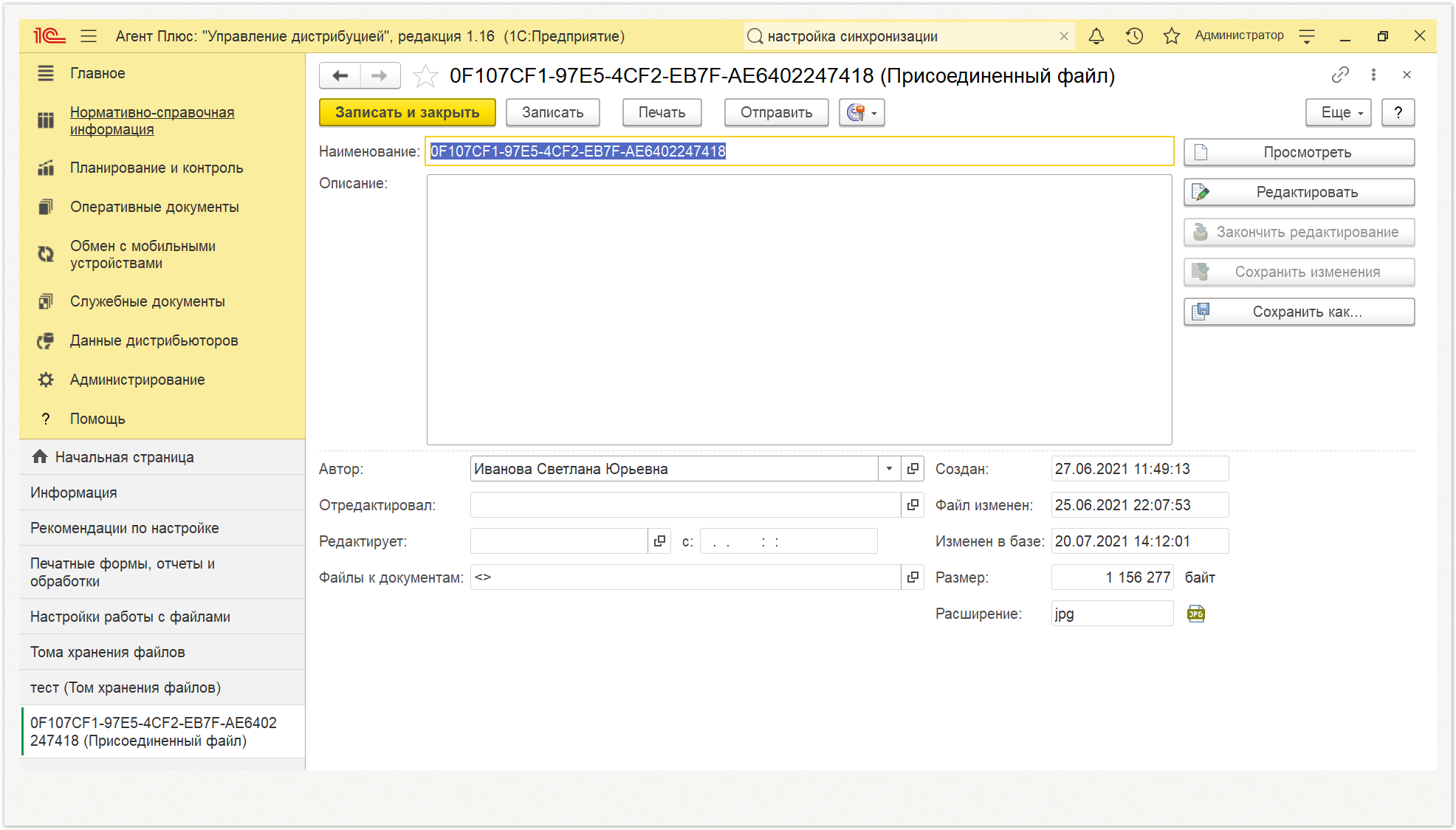The width and height of the screenshot is (1456, 830).
Task: Click the Расширение field with jpg
Action: click(1112, 614)
